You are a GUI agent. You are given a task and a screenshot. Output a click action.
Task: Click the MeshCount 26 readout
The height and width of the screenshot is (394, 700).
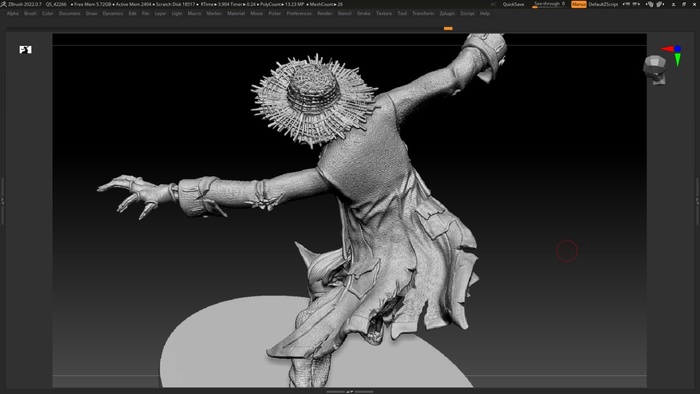click(x=326, y=4)
